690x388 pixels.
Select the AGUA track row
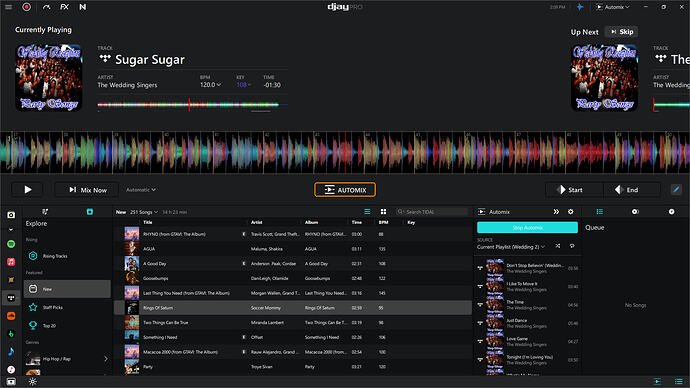click(293, 249)
